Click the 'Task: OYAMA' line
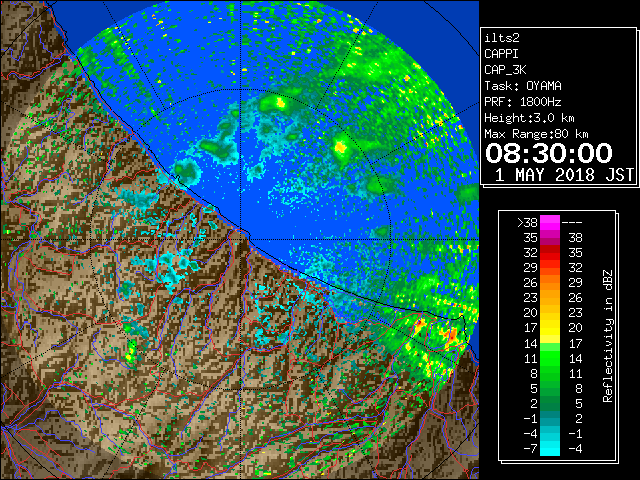The height and width of the screenshot is (480, 640). pos(523,86)
